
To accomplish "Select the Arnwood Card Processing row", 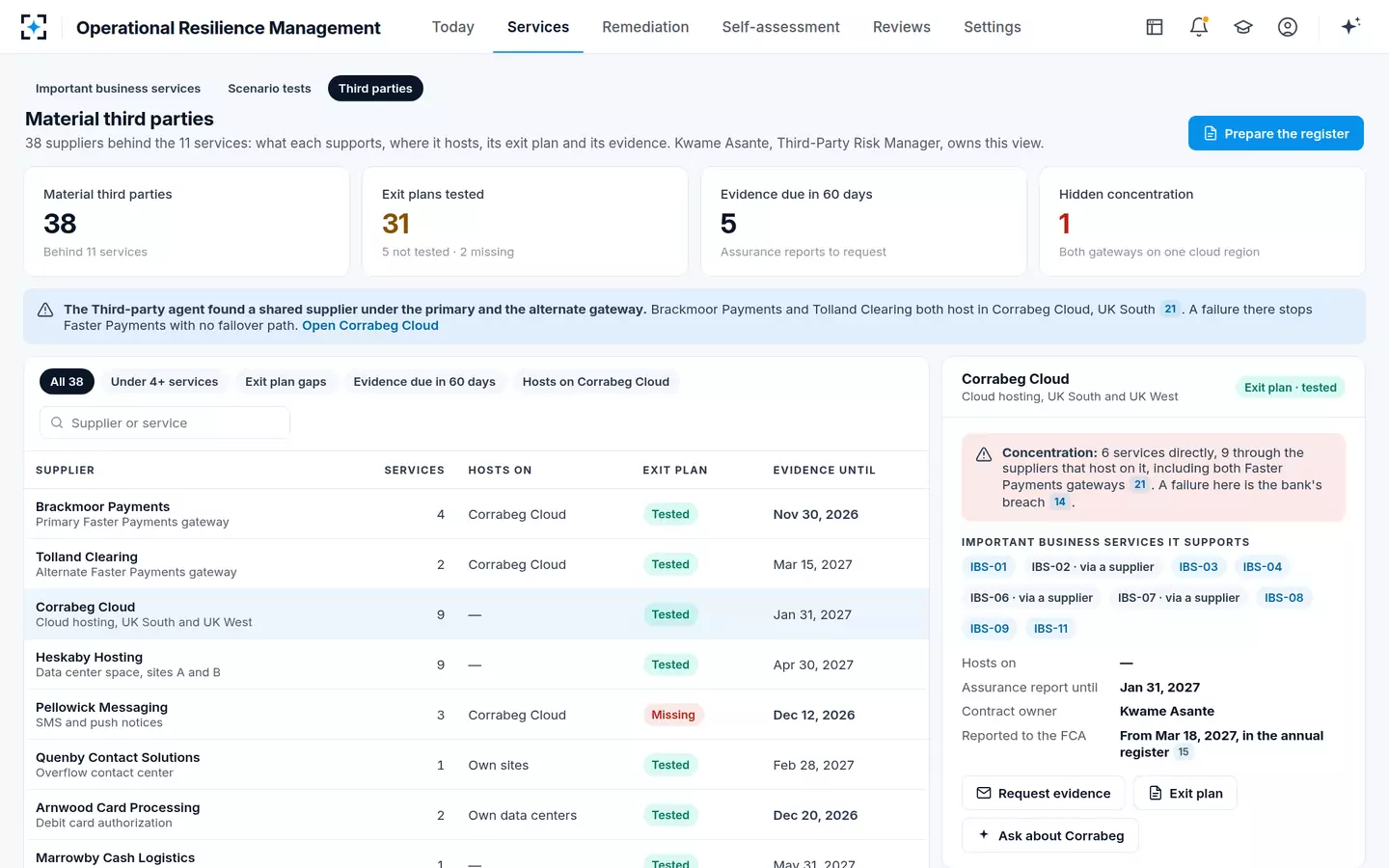I will pyautogui.click(x=477, y=815).
